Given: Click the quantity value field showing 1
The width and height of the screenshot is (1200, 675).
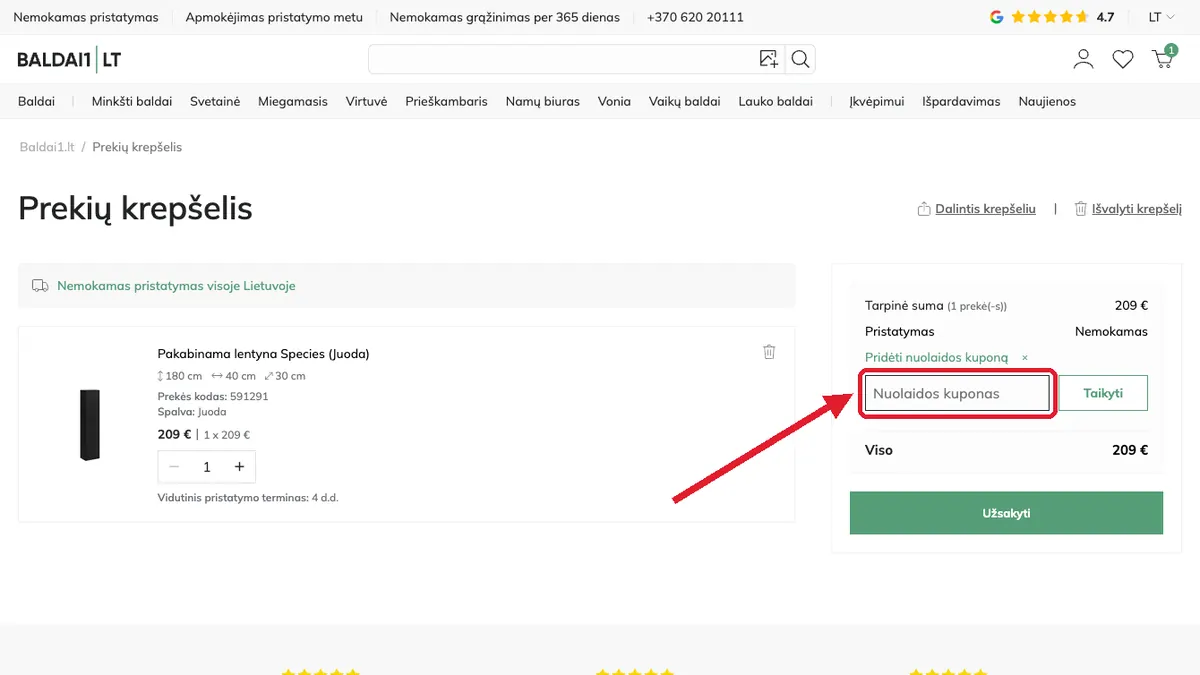Looking at the screenshot, I should (207, 467).
